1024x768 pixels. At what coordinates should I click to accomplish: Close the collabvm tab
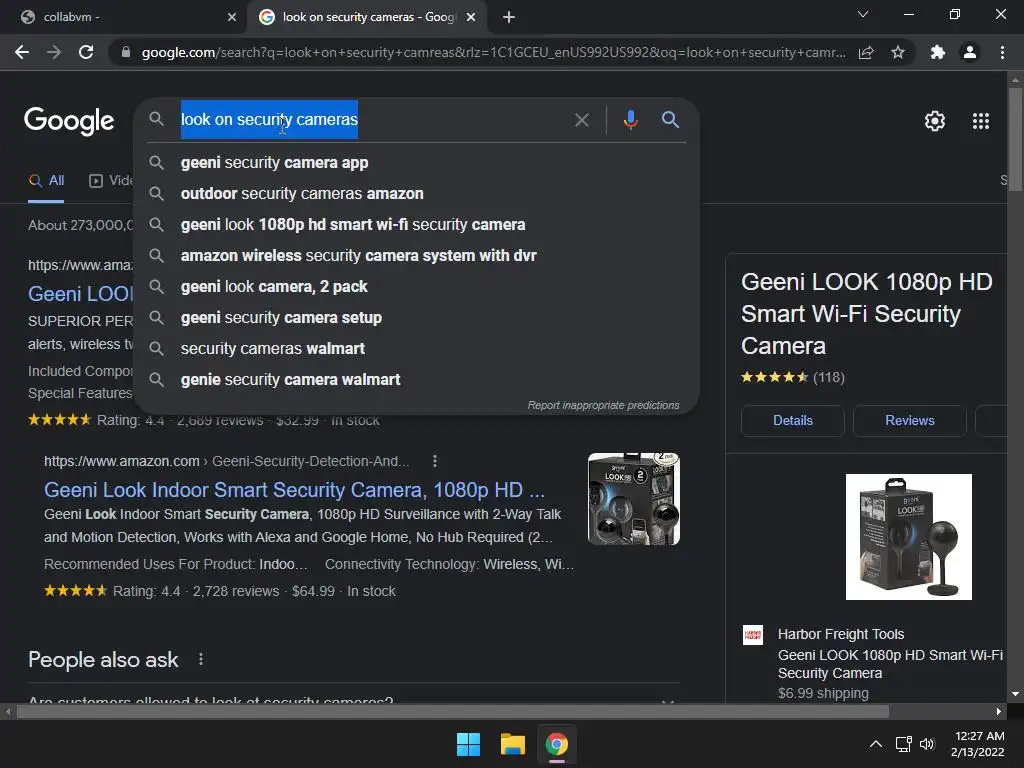pos(232,17)
